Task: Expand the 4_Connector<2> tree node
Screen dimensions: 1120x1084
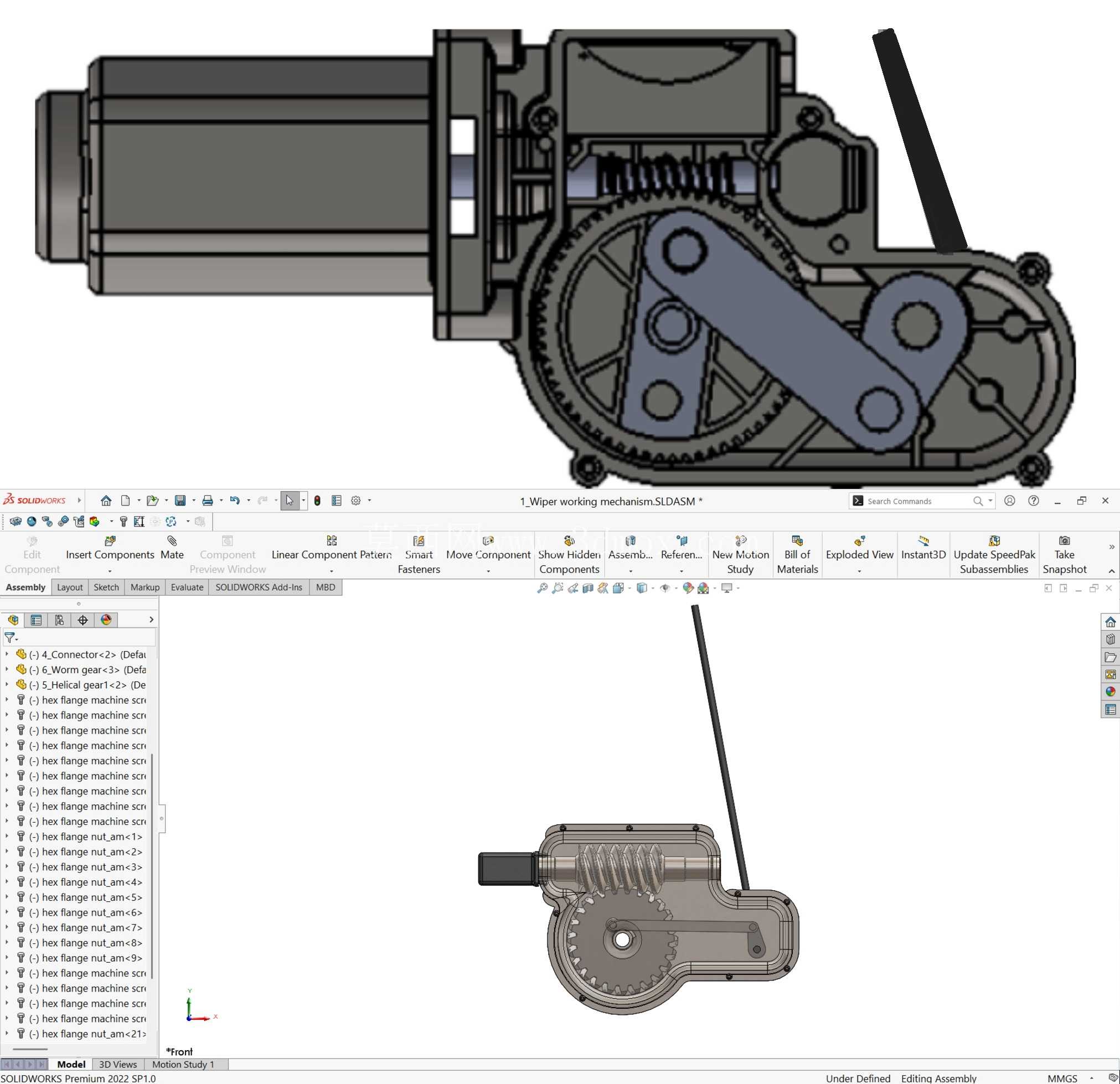Action: (x=7, y=654)
